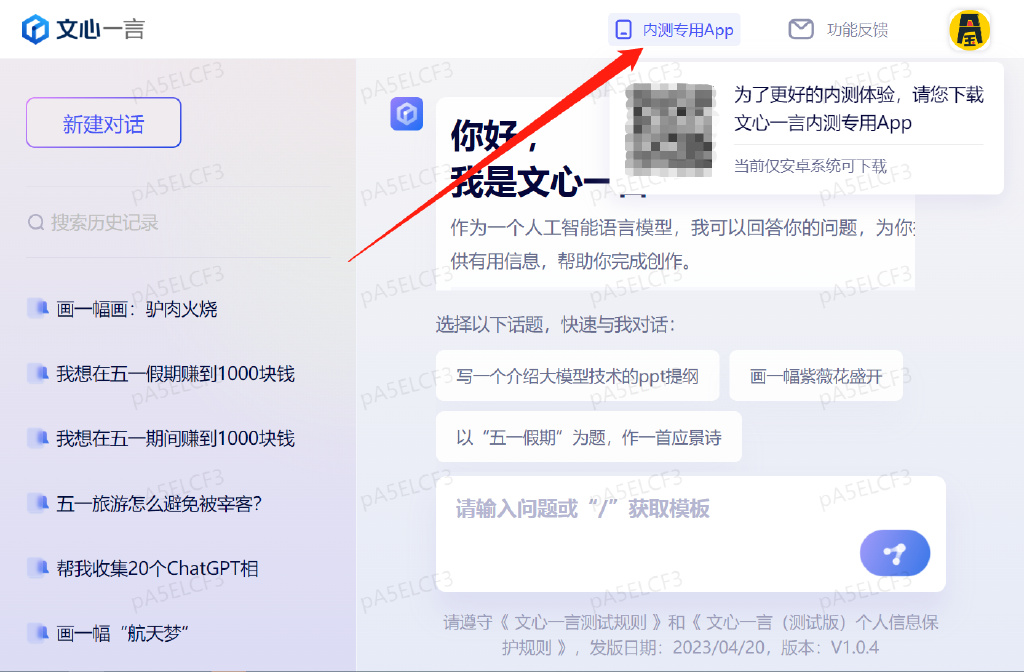Choose topic 写一个介绍大模型技术的ppt提纲
Viewport: 1024px width, 672px height.
coord(577,376)
